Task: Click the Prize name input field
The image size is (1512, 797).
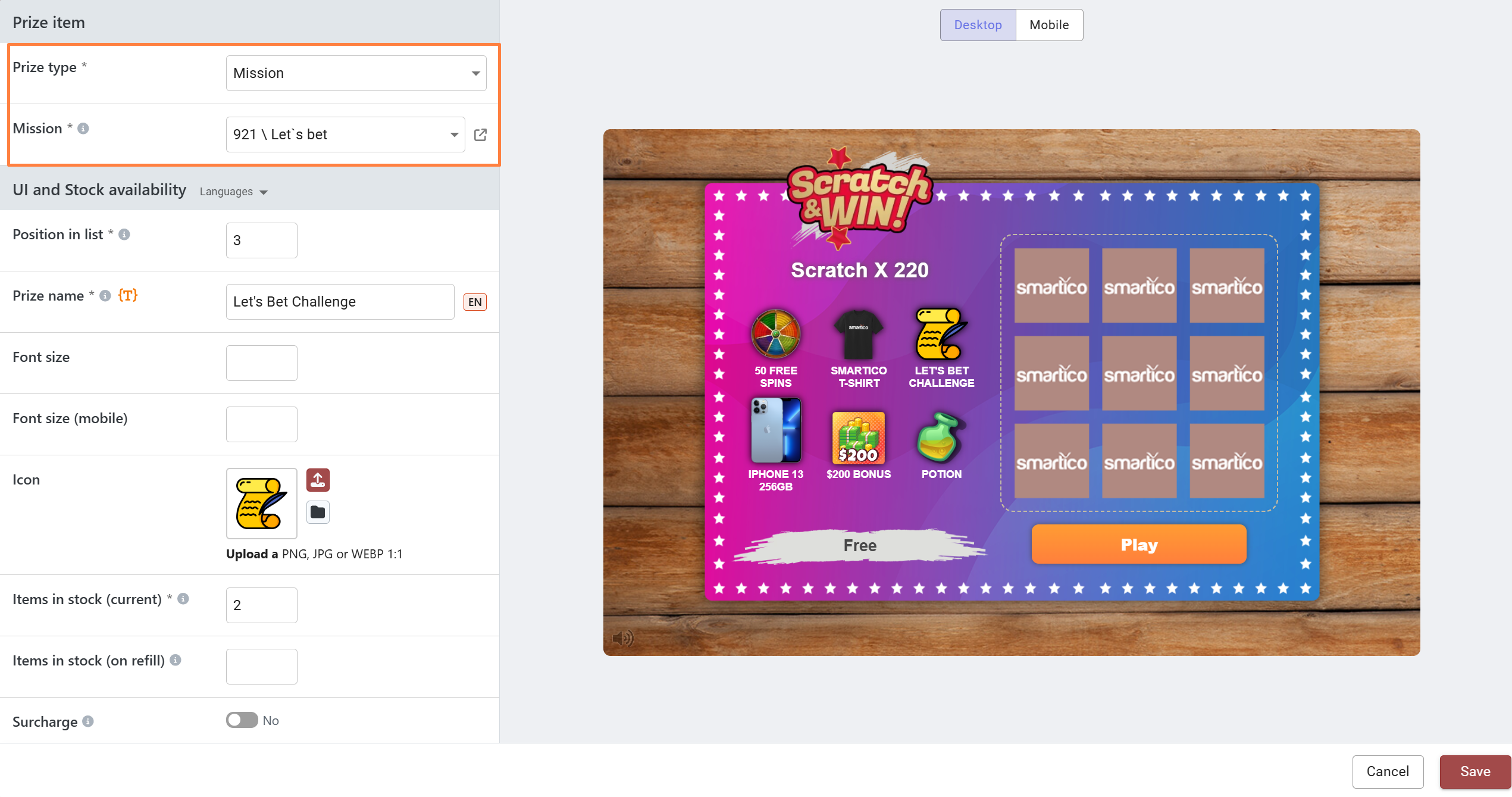Action: click(x=340, y=302)
